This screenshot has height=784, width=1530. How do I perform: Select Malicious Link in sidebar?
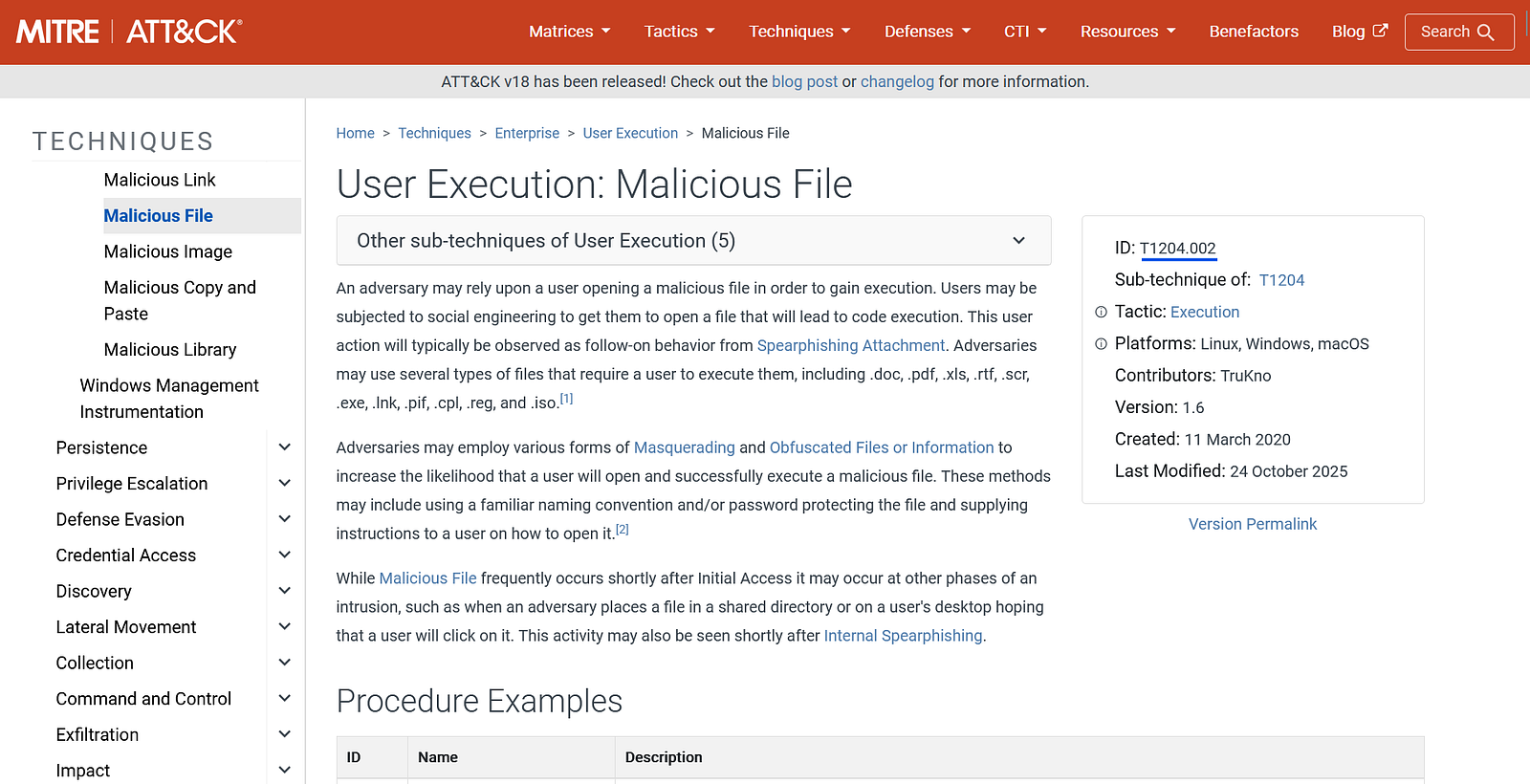tap(160, 180)
